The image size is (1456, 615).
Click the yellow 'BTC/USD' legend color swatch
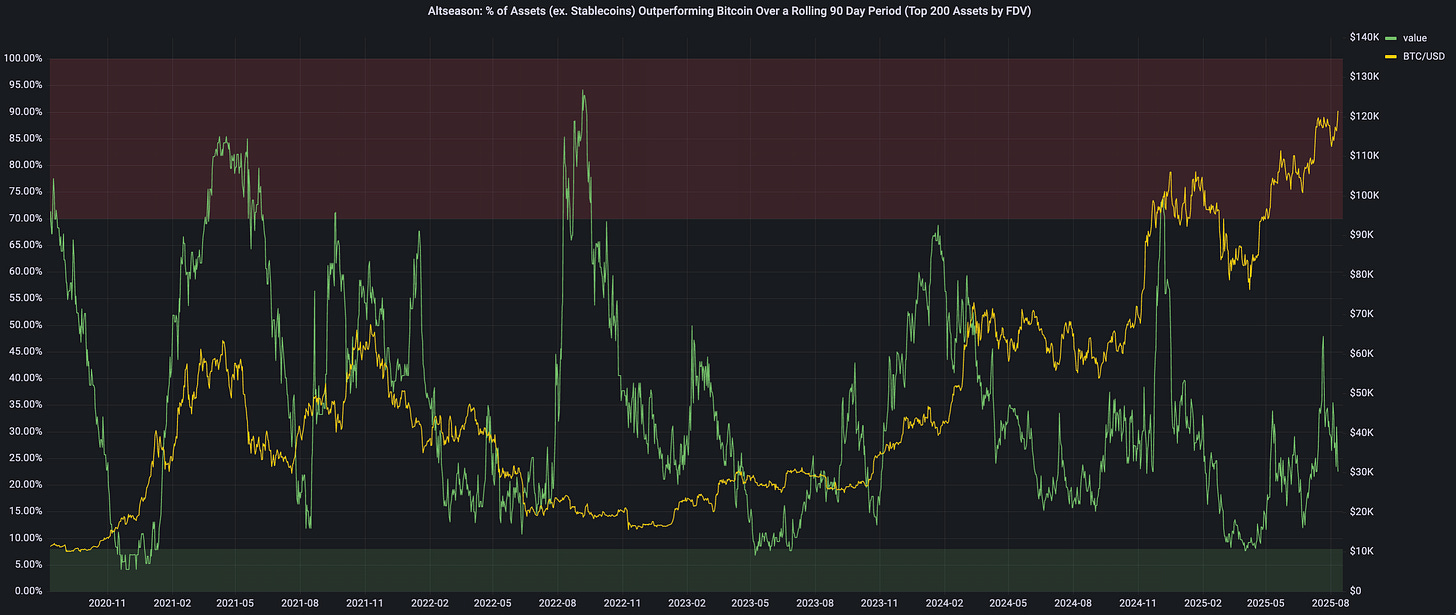tap(1391, 56)
